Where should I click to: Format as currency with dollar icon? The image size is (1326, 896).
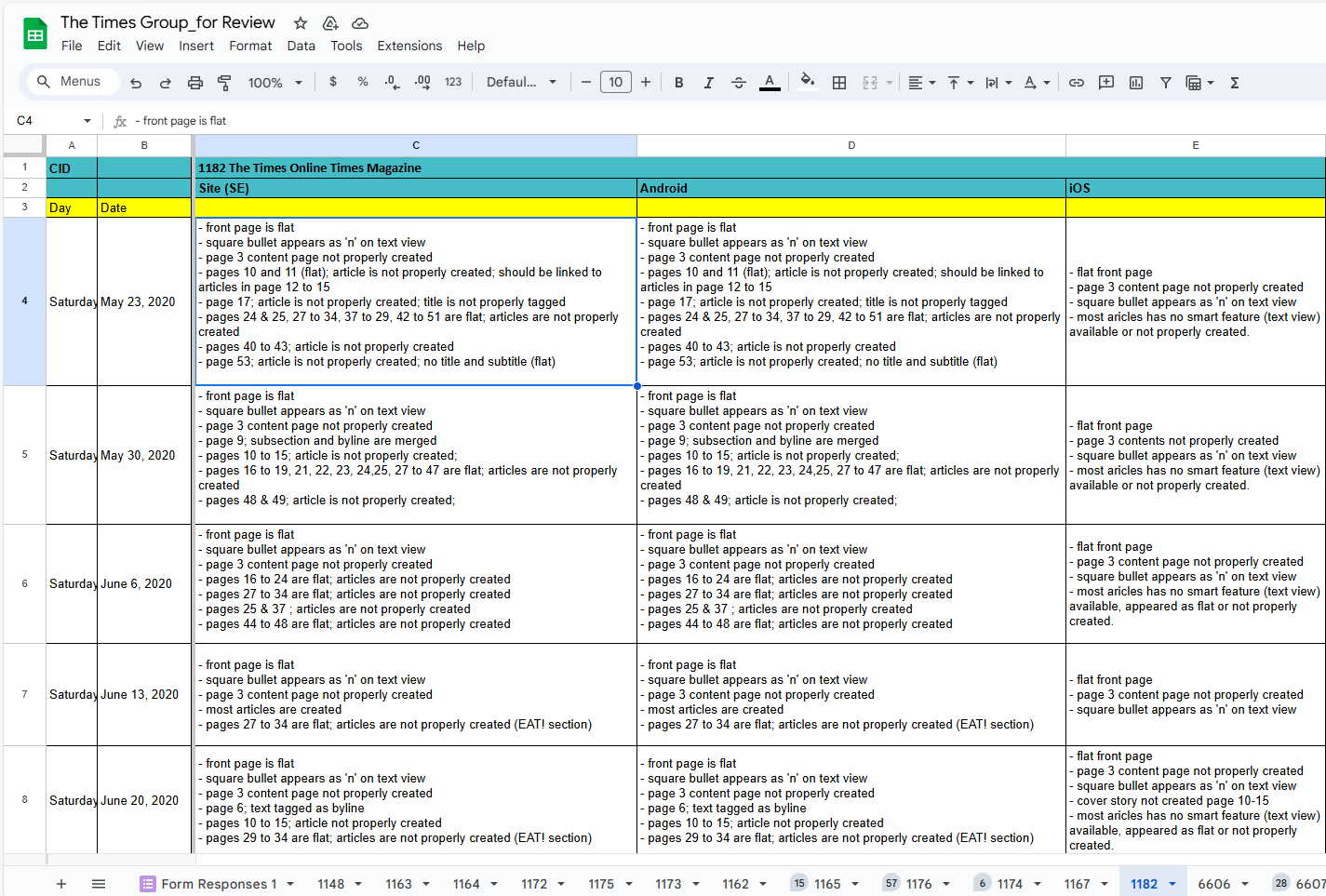tap(333, 82)
